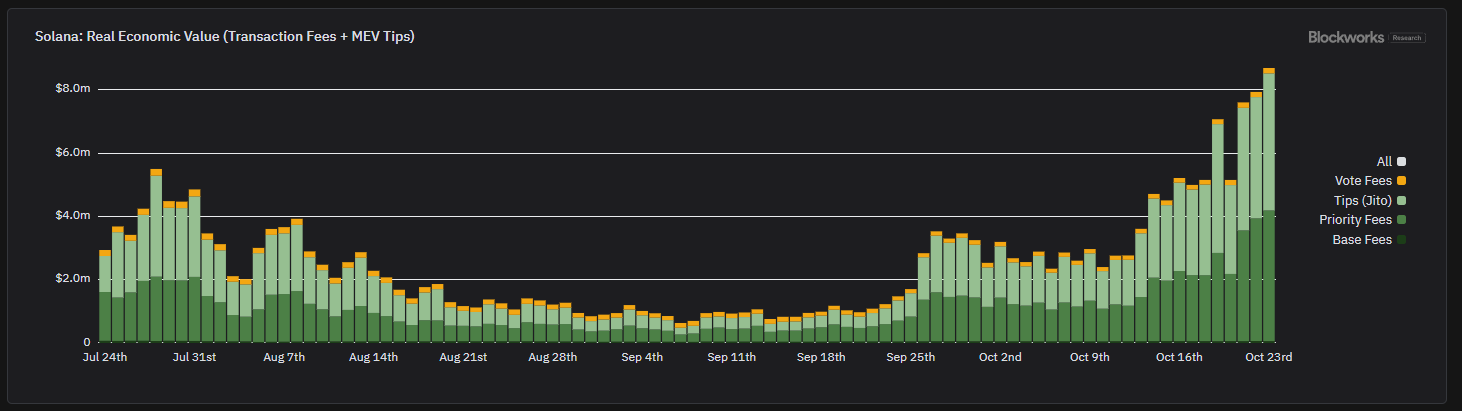1462x411 pixels.
Task: Click the Blockworks logo
Action: click(1346, 37)
